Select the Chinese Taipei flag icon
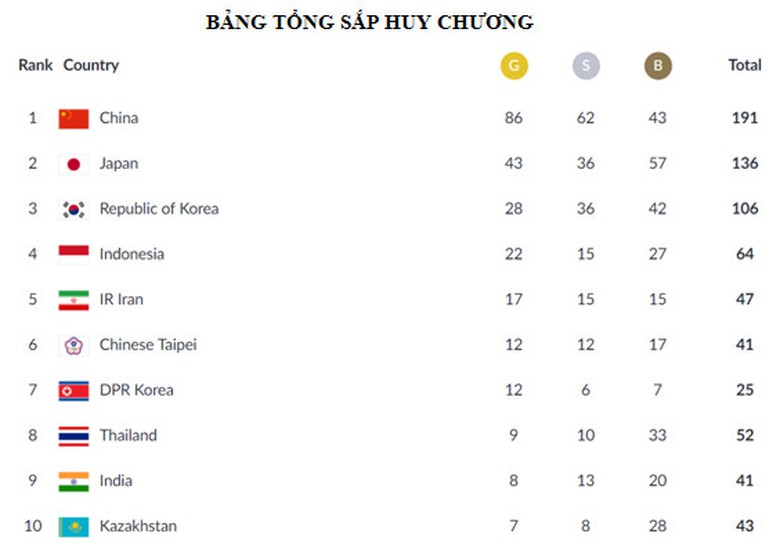This screenshot has width=780, height=548. point(73,345)
